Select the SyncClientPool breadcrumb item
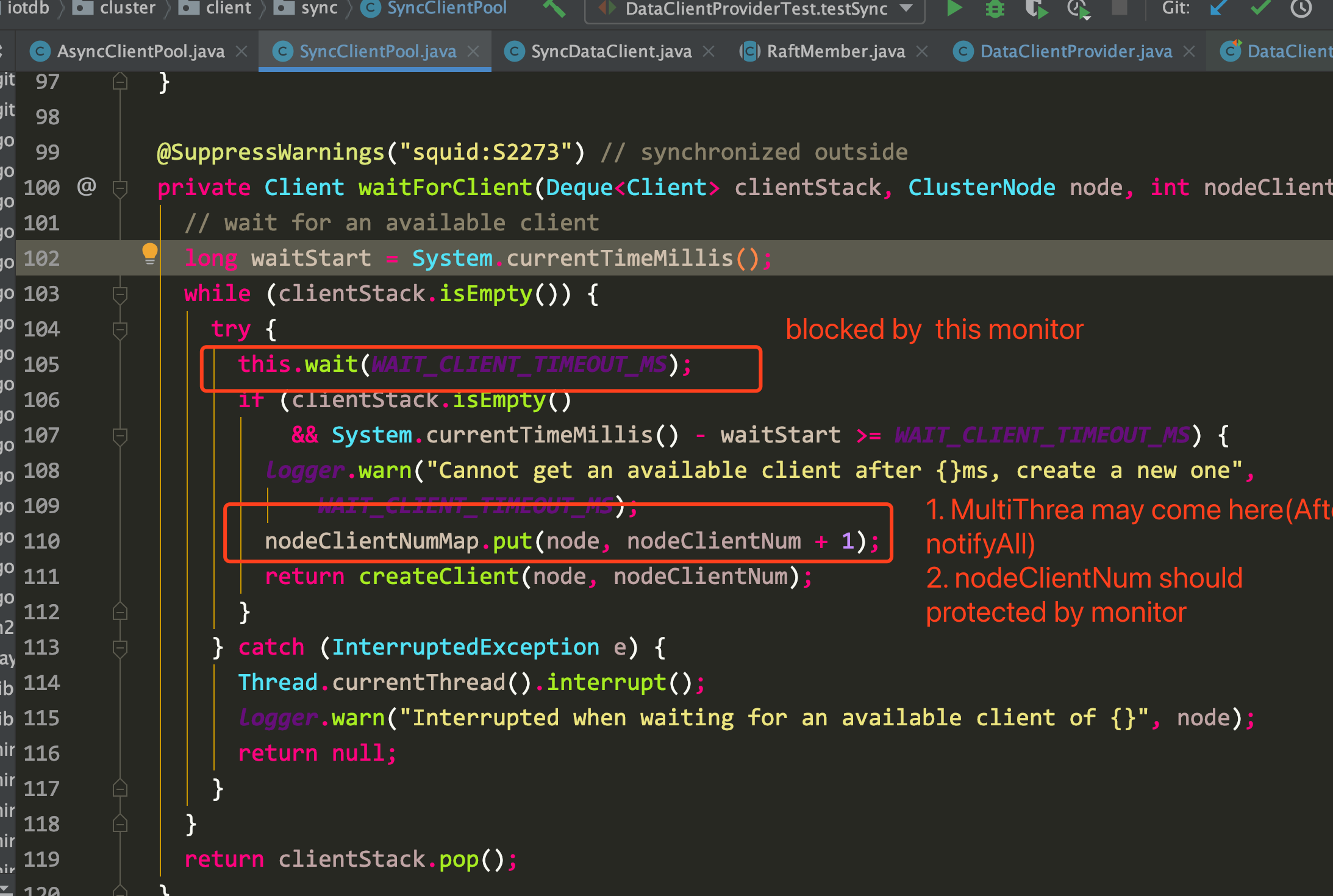Screen dimensions: 1333x896 coord(434,8)
